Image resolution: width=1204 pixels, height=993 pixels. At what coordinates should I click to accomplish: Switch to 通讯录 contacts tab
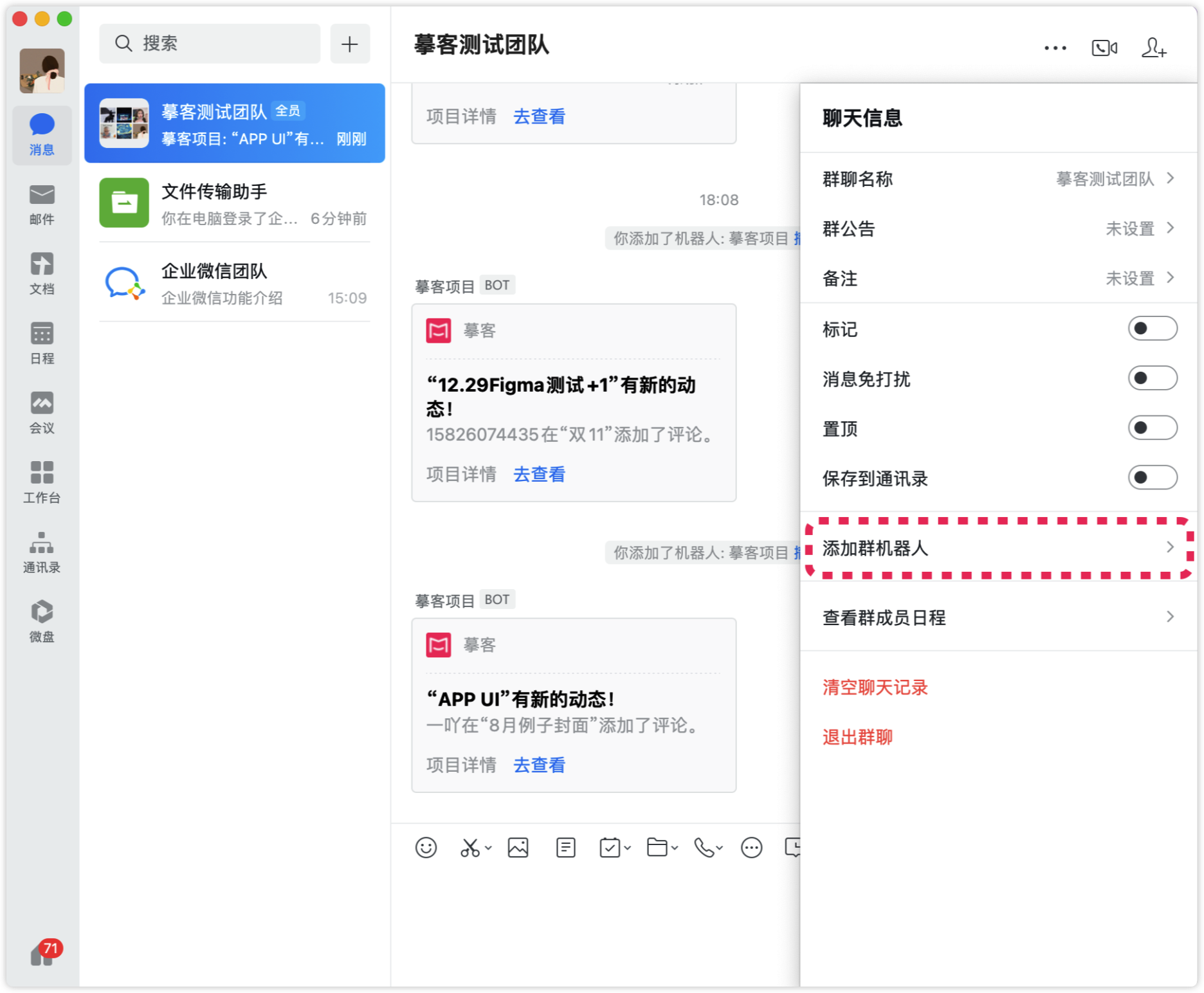pos(42,551)
